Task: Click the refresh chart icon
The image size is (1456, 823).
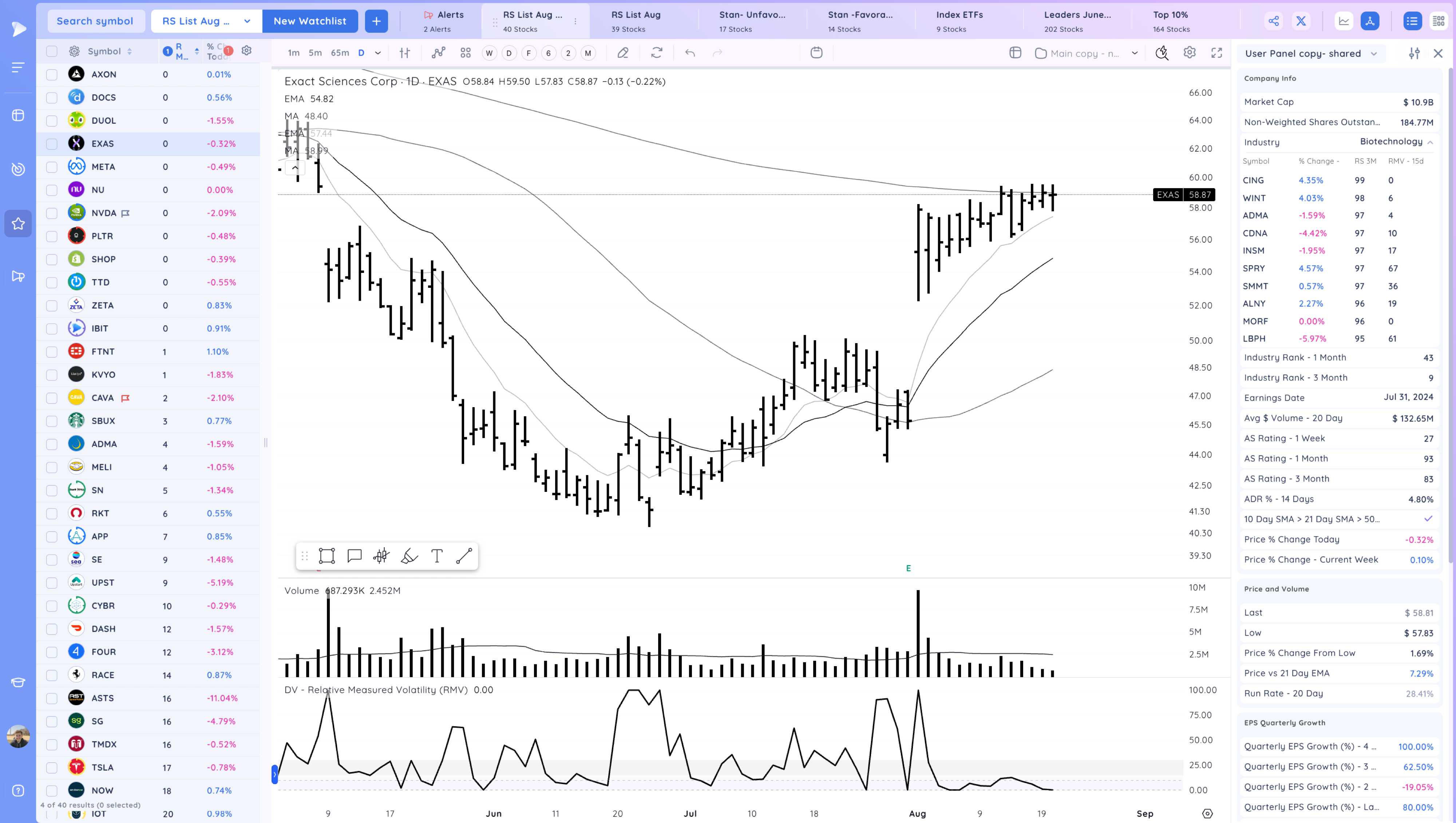Action: pyautogui.click(x=656, y=53)
